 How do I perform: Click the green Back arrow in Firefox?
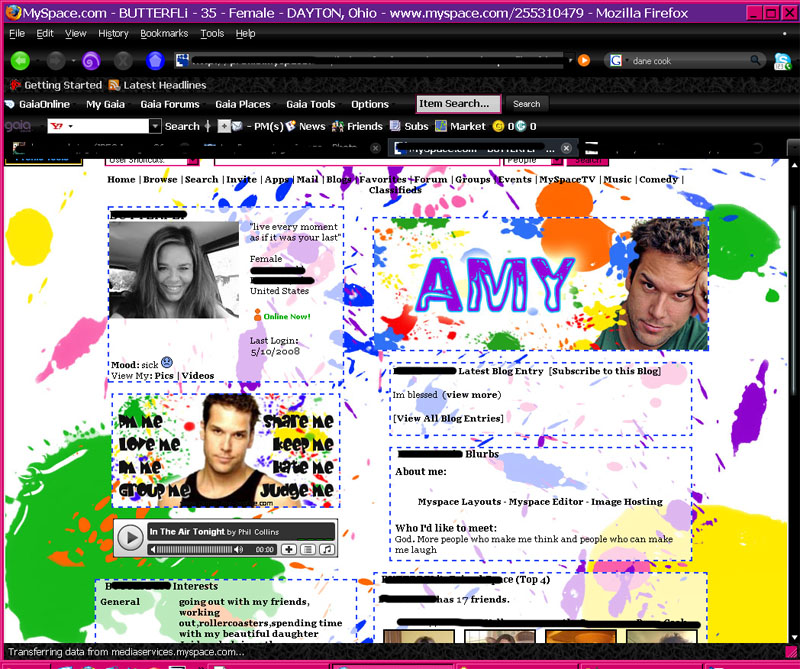19,60
